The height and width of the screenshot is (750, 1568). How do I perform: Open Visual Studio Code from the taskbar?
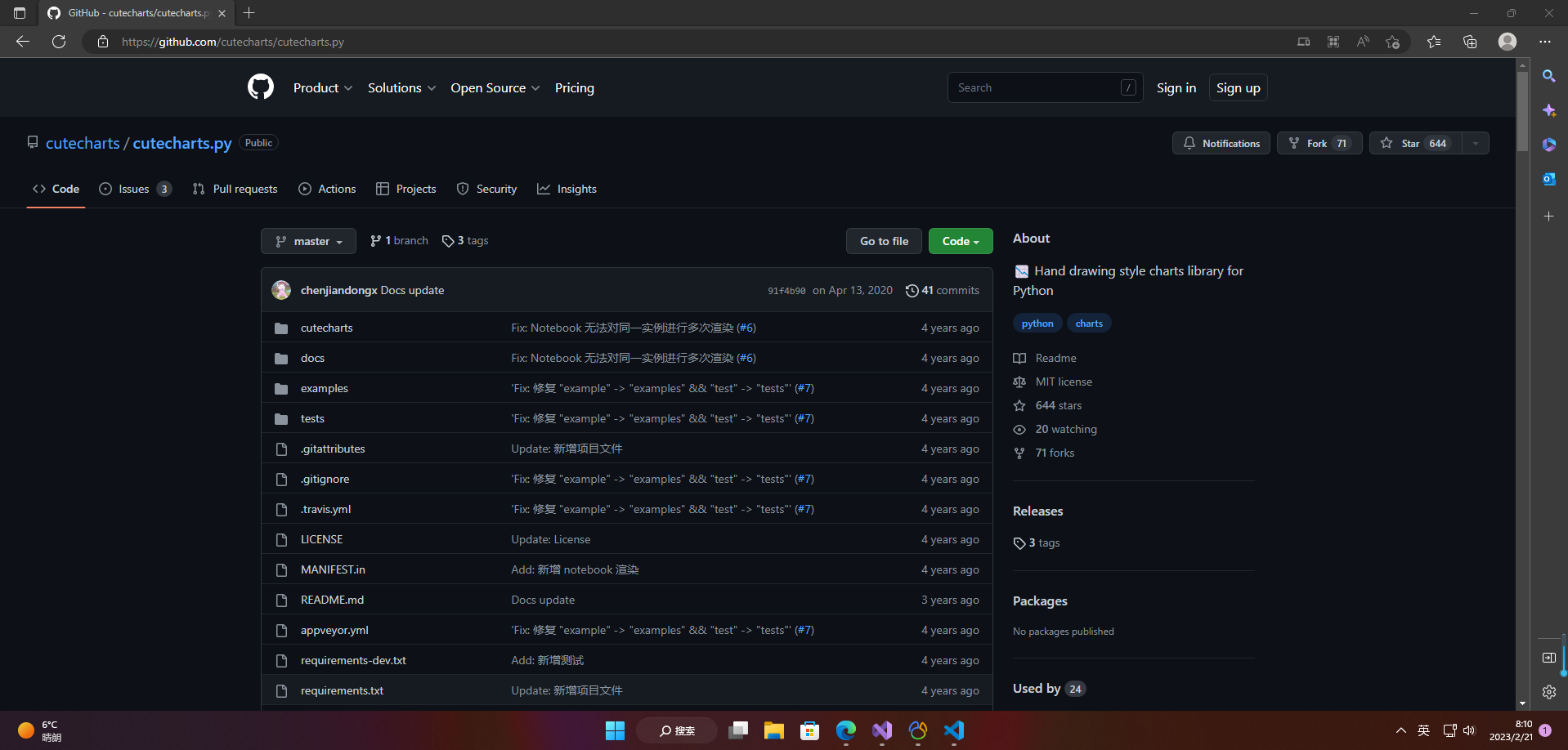pos(953,730)
